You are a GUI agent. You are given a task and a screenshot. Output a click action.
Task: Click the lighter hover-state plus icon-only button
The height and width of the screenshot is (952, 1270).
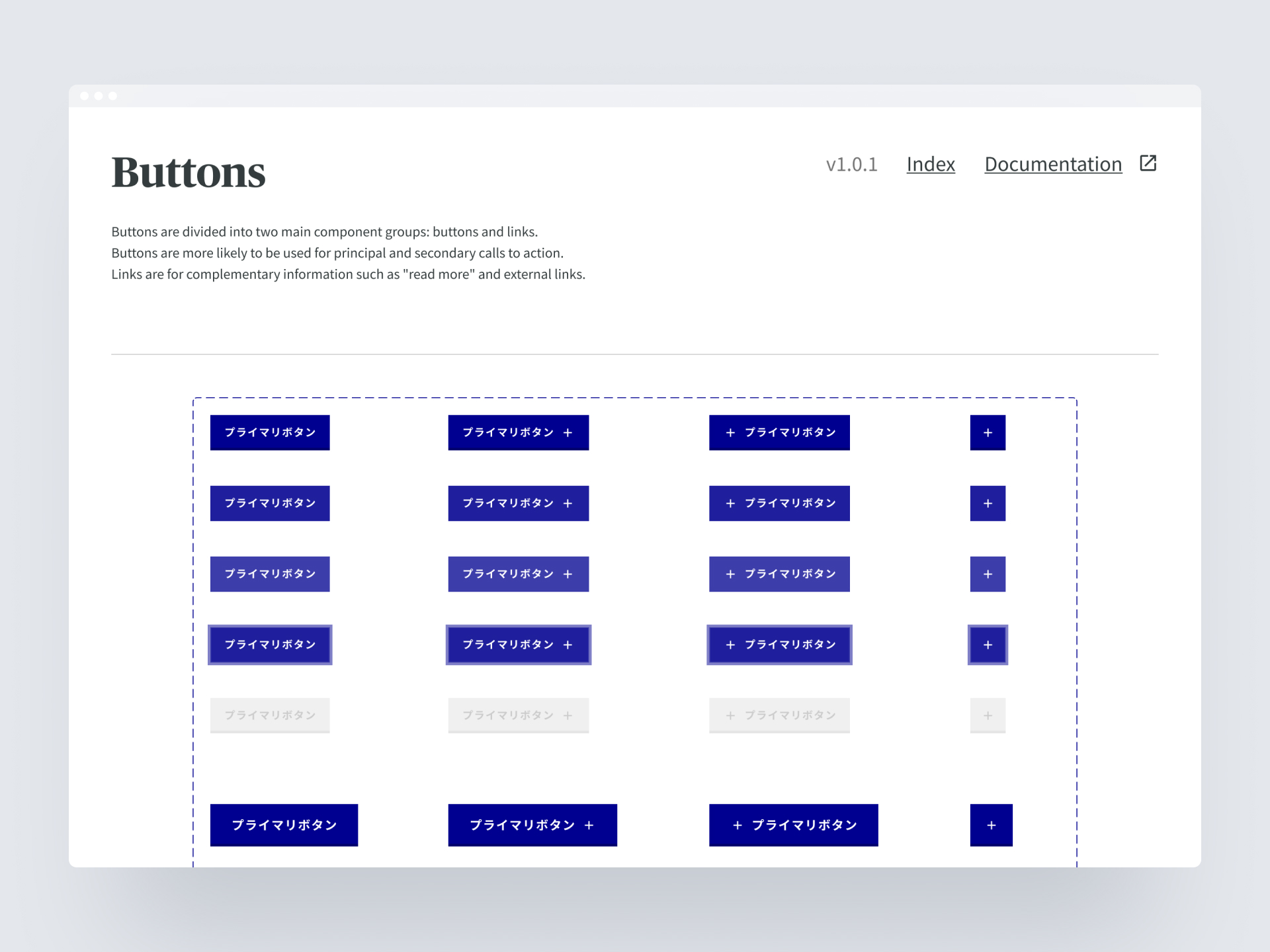(988, 574)
